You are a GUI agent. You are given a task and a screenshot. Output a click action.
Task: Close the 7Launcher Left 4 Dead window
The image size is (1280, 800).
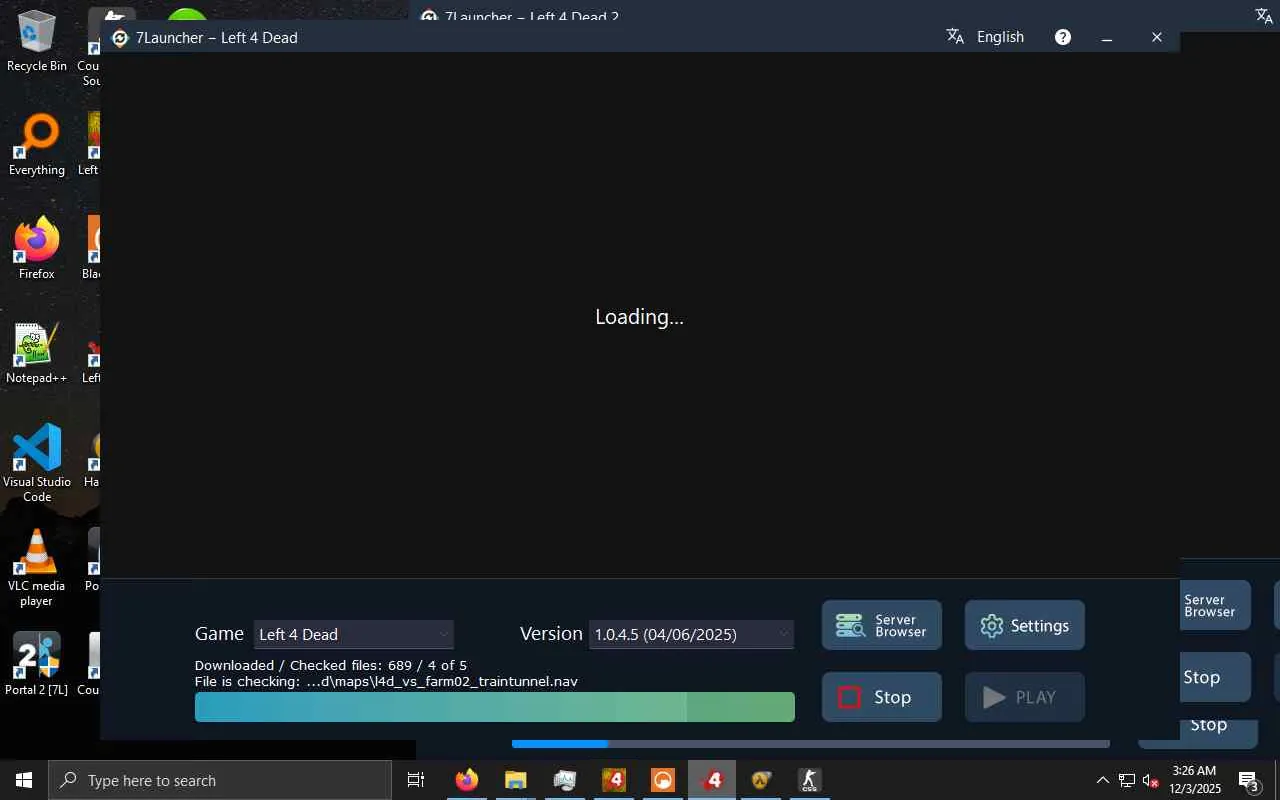[1157, 37]
